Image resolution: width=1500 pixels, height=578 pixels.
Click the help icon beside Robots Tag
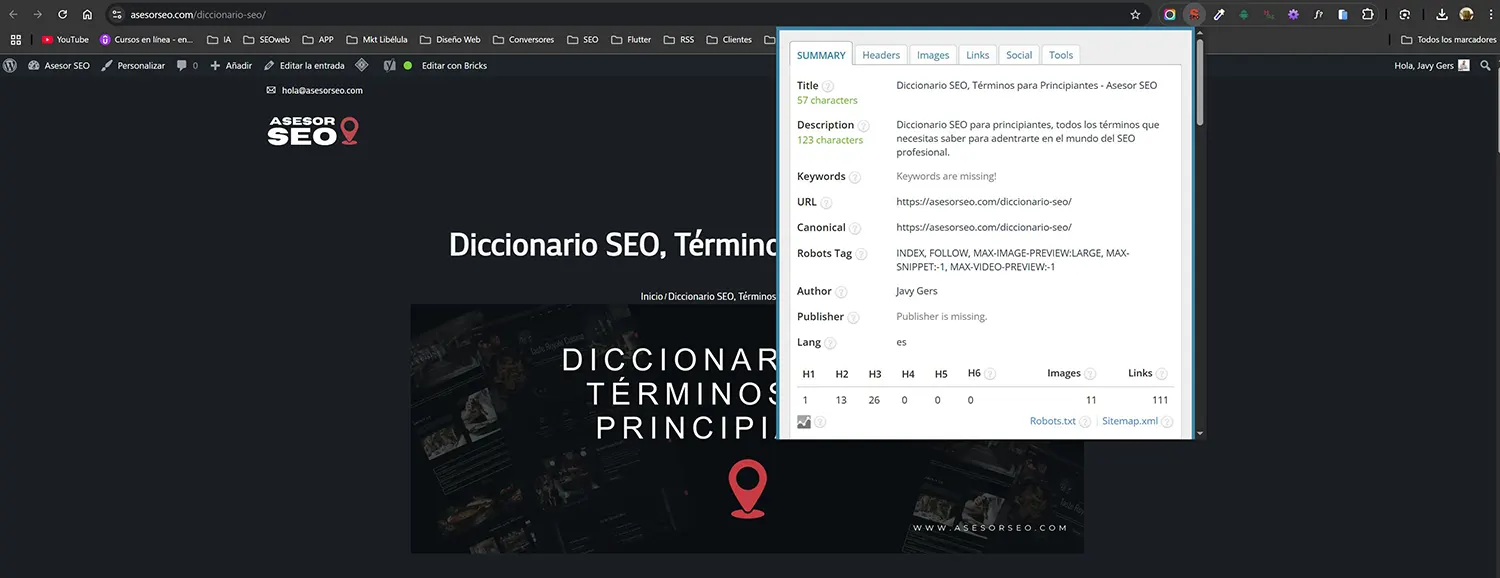(861, 253)
